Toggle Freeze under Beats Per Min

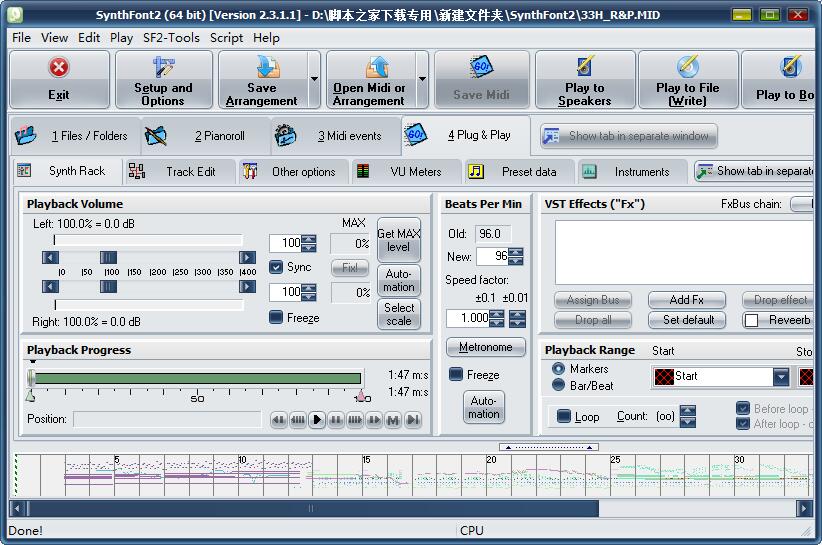pyautogui.click(x=456, y=374)
